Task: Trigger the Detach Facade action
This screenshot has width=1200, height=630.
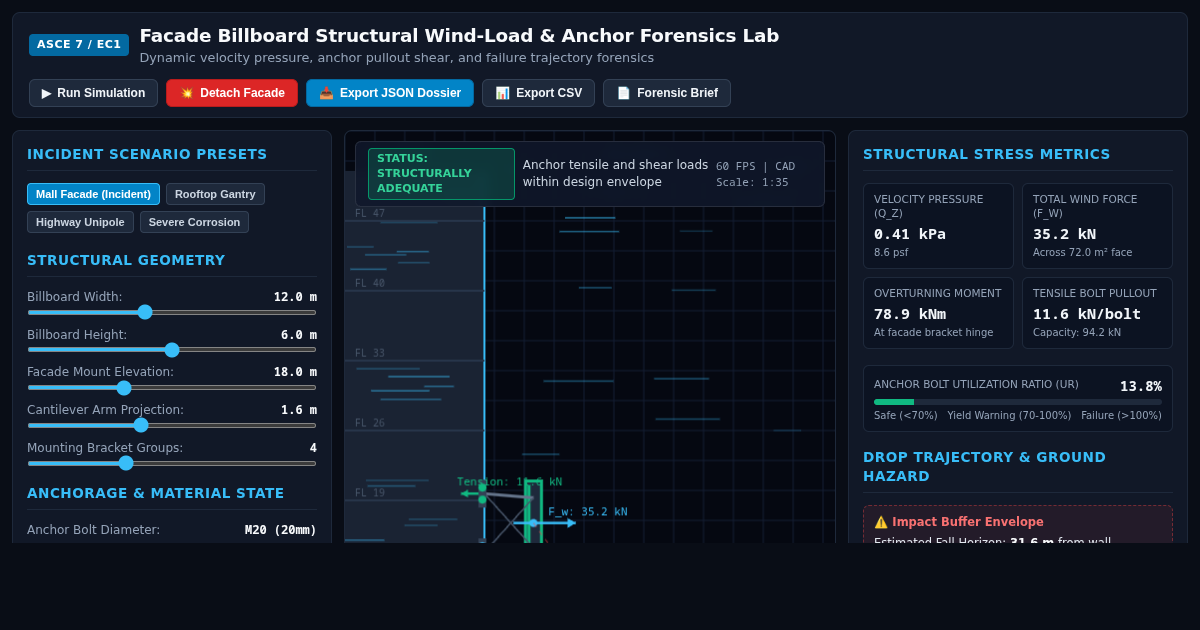Action: click(232, 93)
